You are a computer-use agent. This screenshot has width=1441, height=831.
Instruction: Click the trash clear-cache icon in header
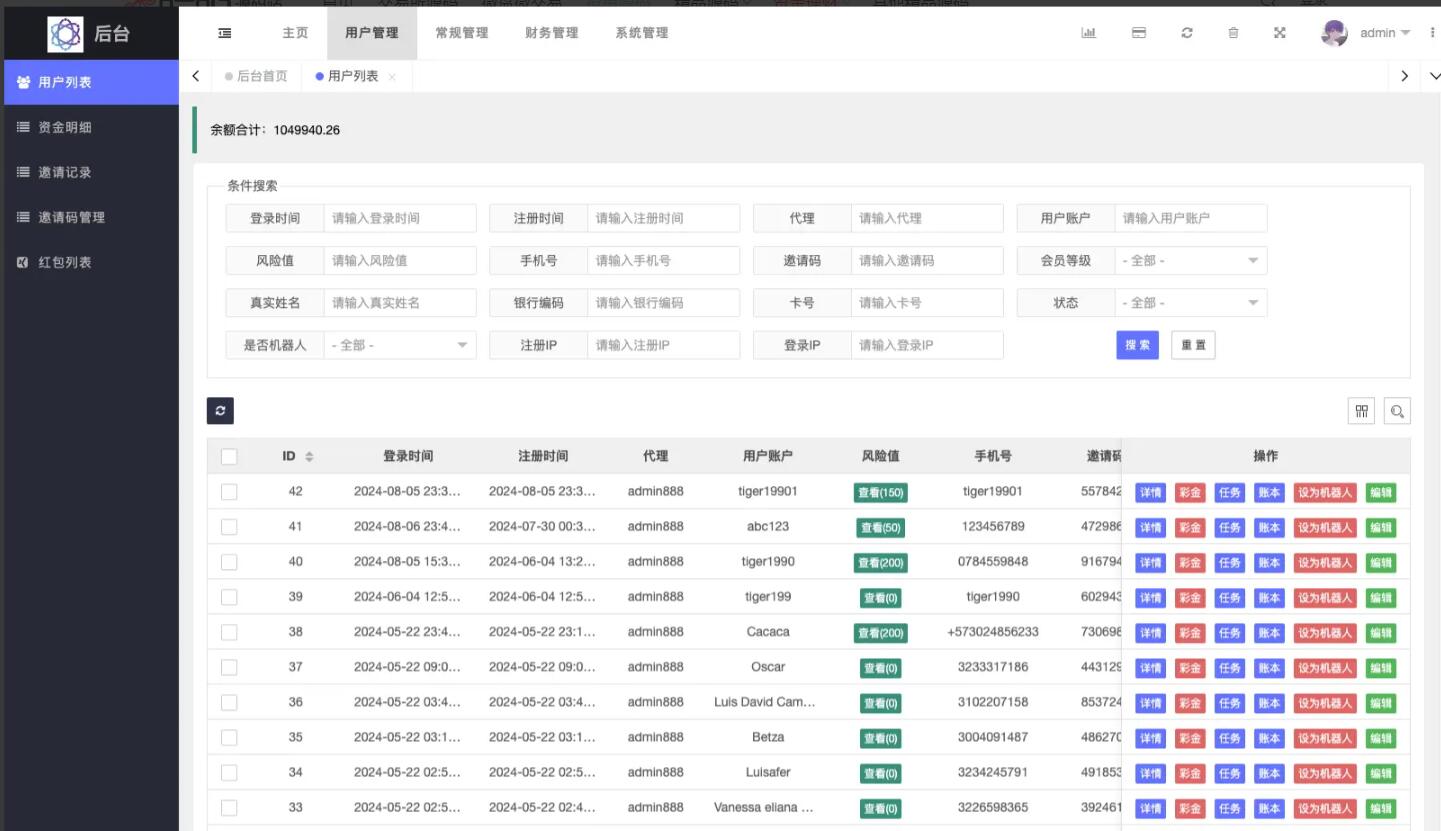pos(1233,33)
